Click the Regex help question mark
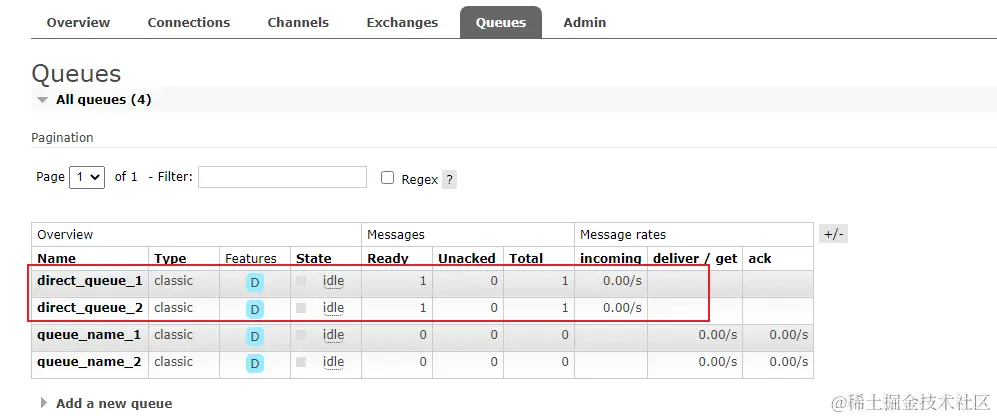997x419 pixels. (x=450, y=179)
